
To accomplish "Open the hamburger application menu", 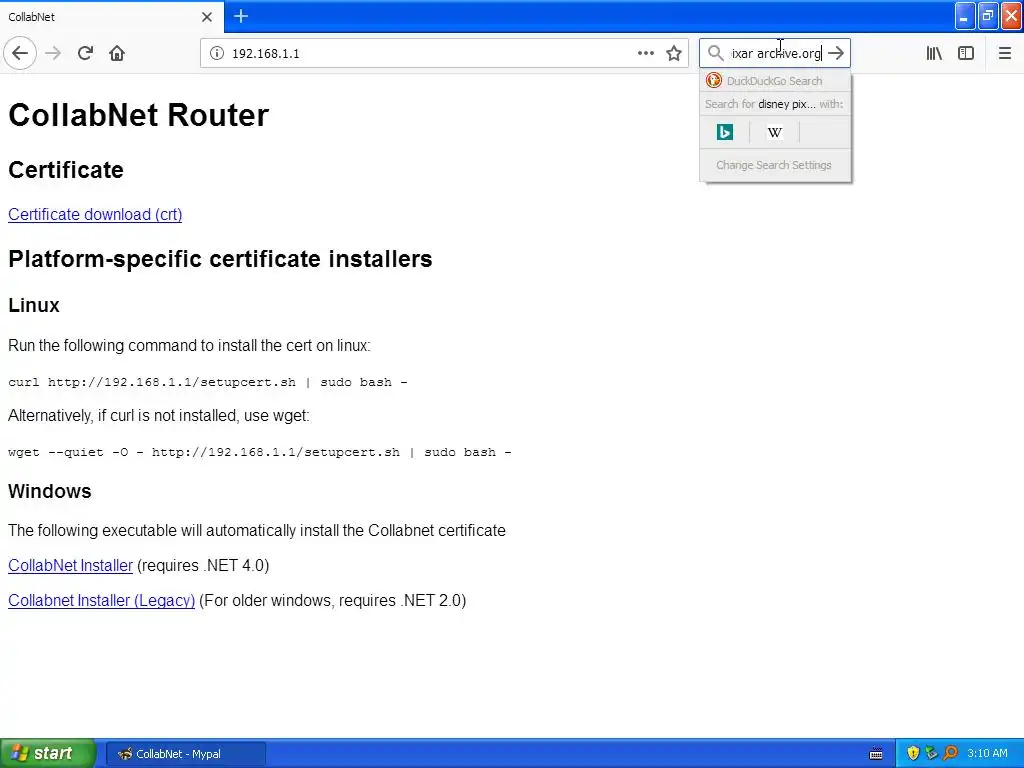I will 1004,53.
